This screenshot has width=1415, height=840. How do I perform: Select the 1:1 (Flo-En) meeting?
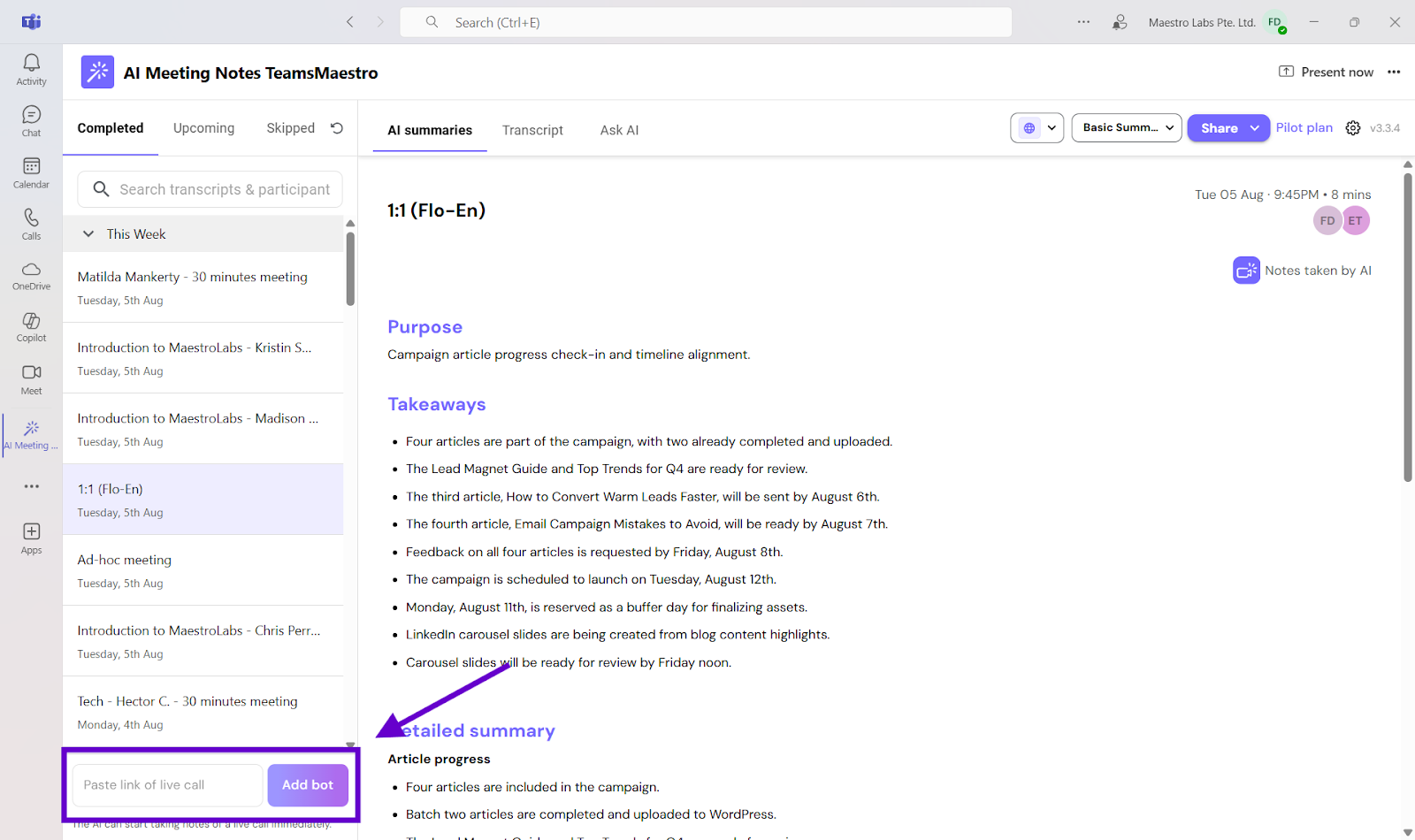coord(203,500)
